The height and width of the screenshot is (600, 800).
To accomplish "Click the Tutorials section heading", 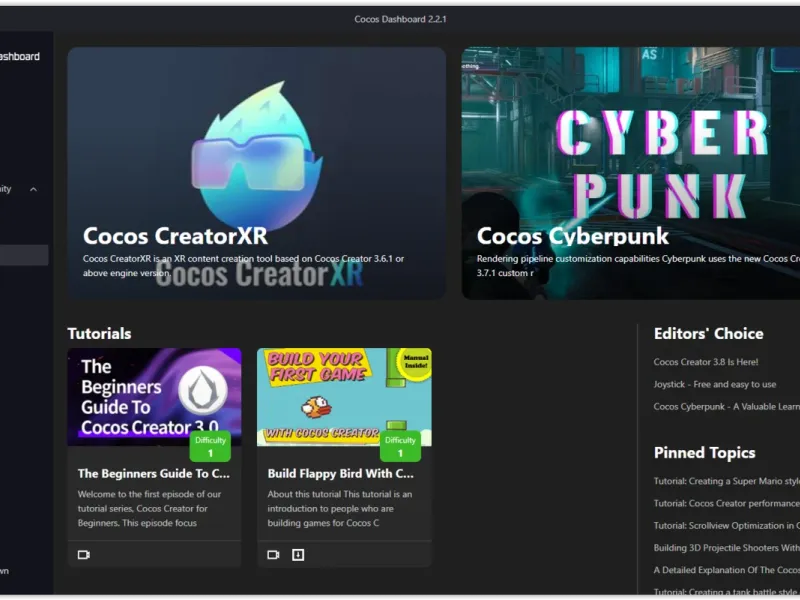I will point(99,334).
